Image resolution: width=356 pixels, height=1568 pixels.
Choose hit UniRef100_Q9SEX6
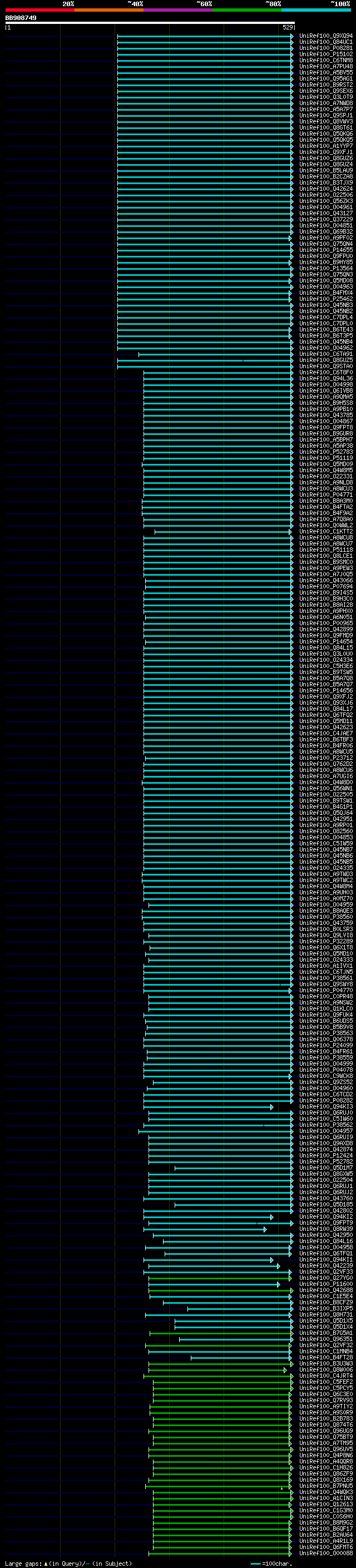pyautogui.click(x=326, y=91)
